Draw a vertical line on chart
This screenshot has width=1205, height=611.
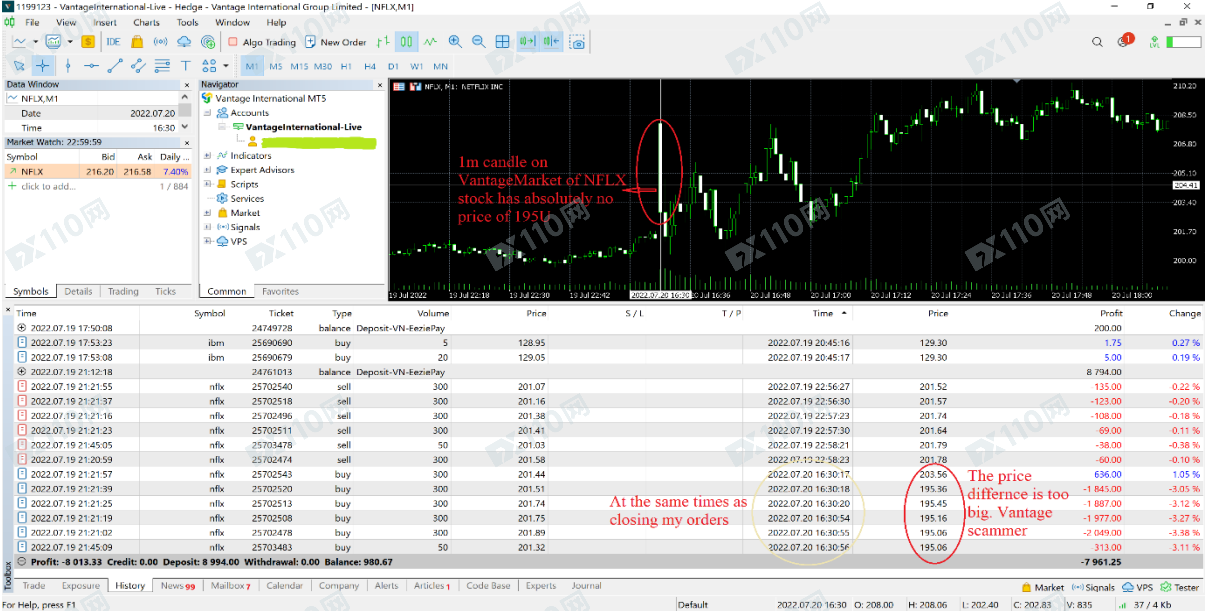(x=68, y=66)
